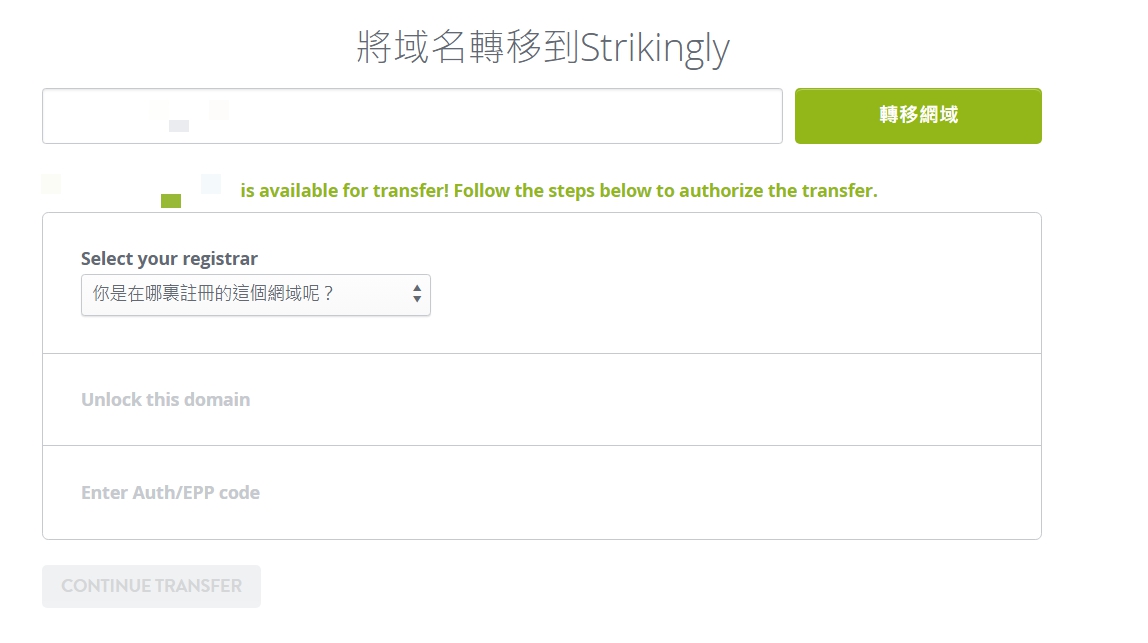
Task: Expand the Unlock this domain step
Action: click(542, 400)
